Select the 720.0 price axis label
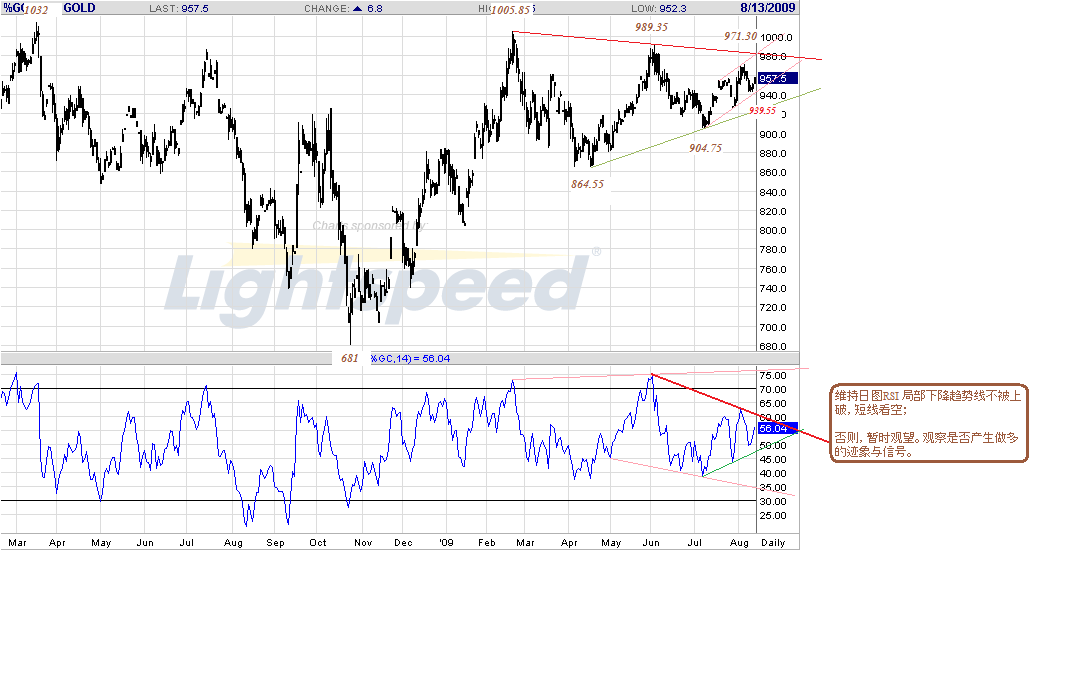 pos(773,307)
